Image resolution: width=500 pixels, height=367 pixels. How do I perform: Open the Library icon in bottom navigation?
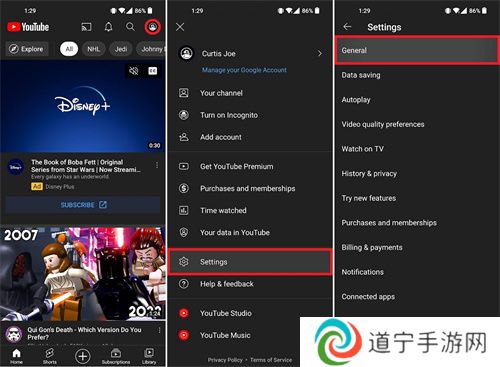[x=149, y=353]
